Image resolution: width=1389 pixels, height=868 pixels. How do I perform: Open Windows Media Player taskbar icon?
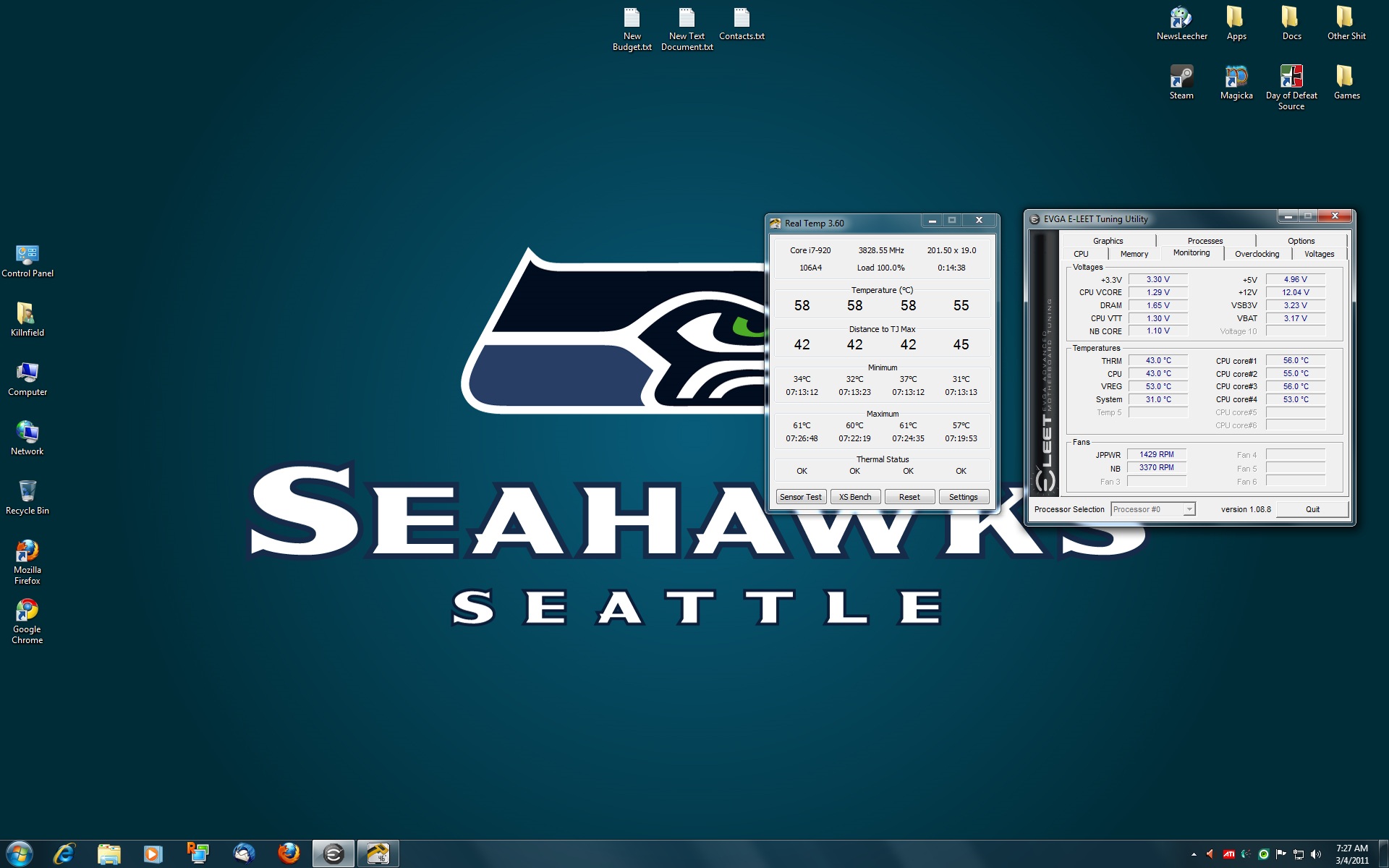coord(153,854)
